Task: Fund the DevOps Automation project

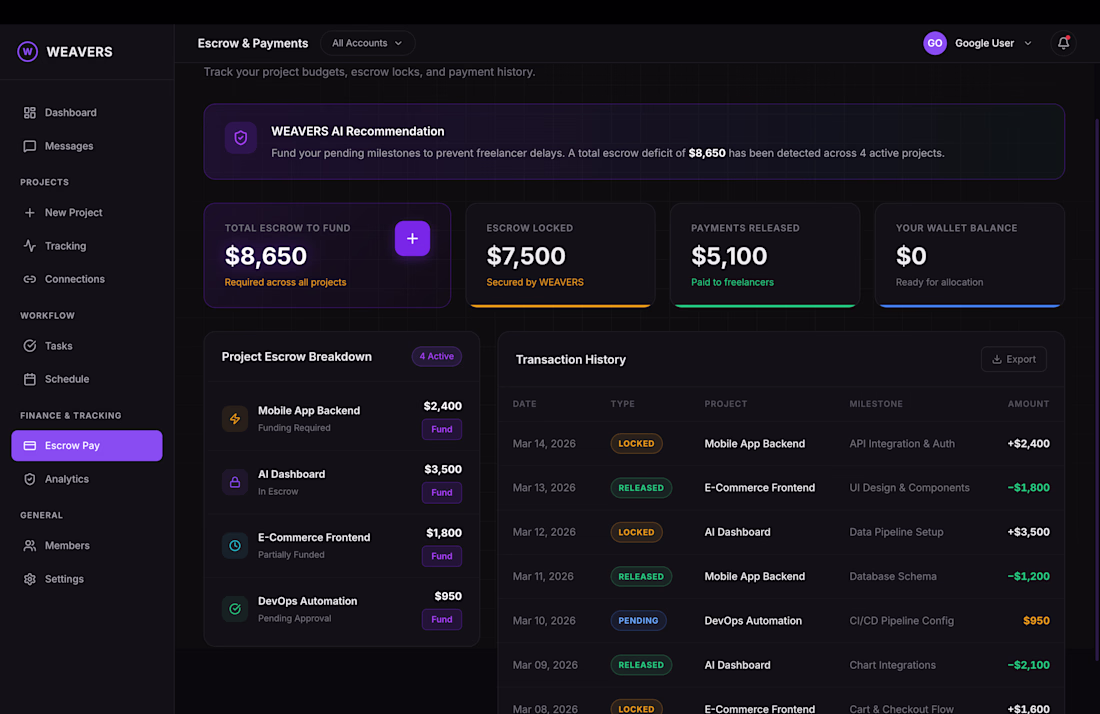Action: (x=441, y=619)
